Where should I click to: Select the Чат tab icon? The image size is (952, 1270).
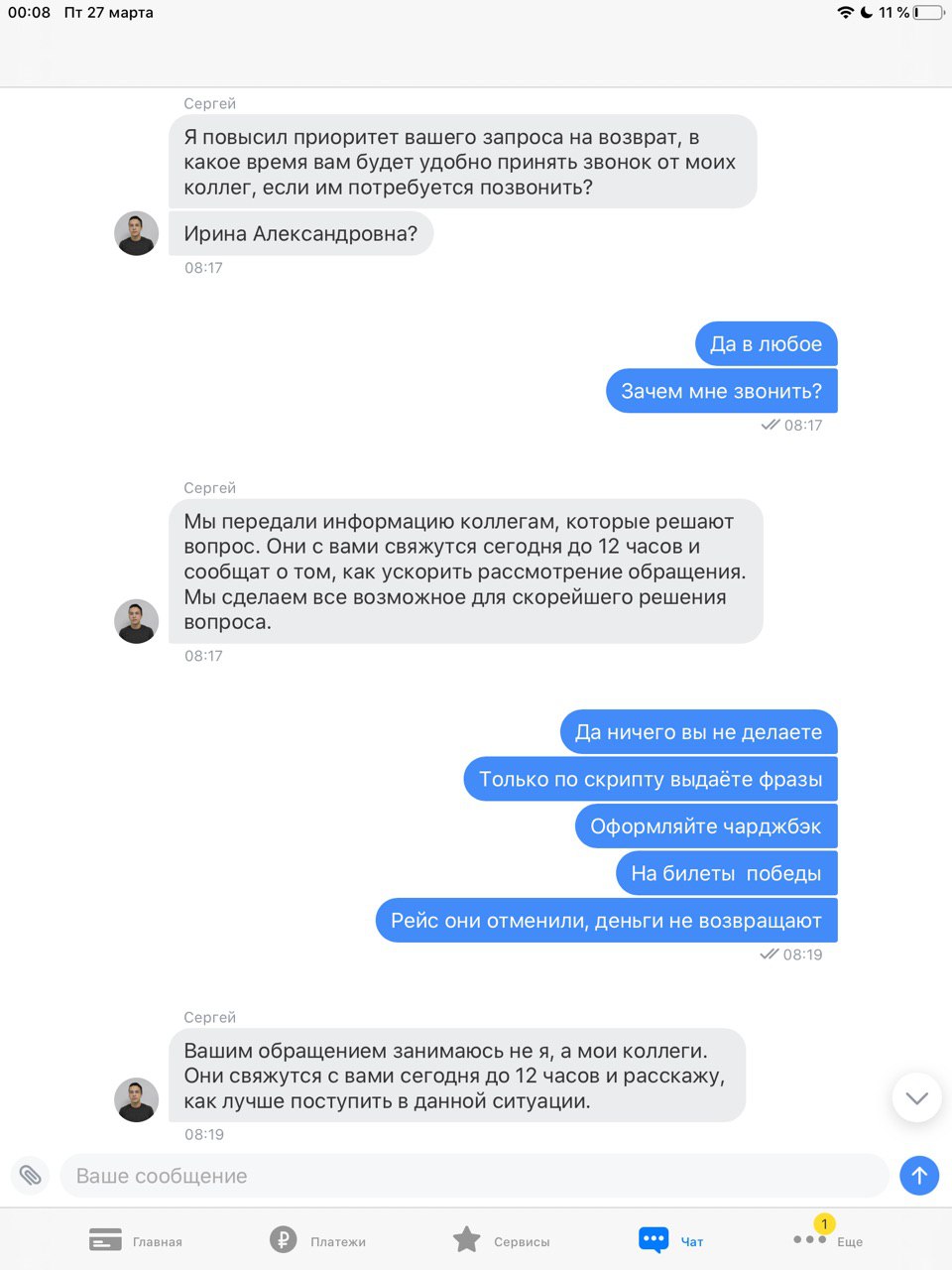654,1240
